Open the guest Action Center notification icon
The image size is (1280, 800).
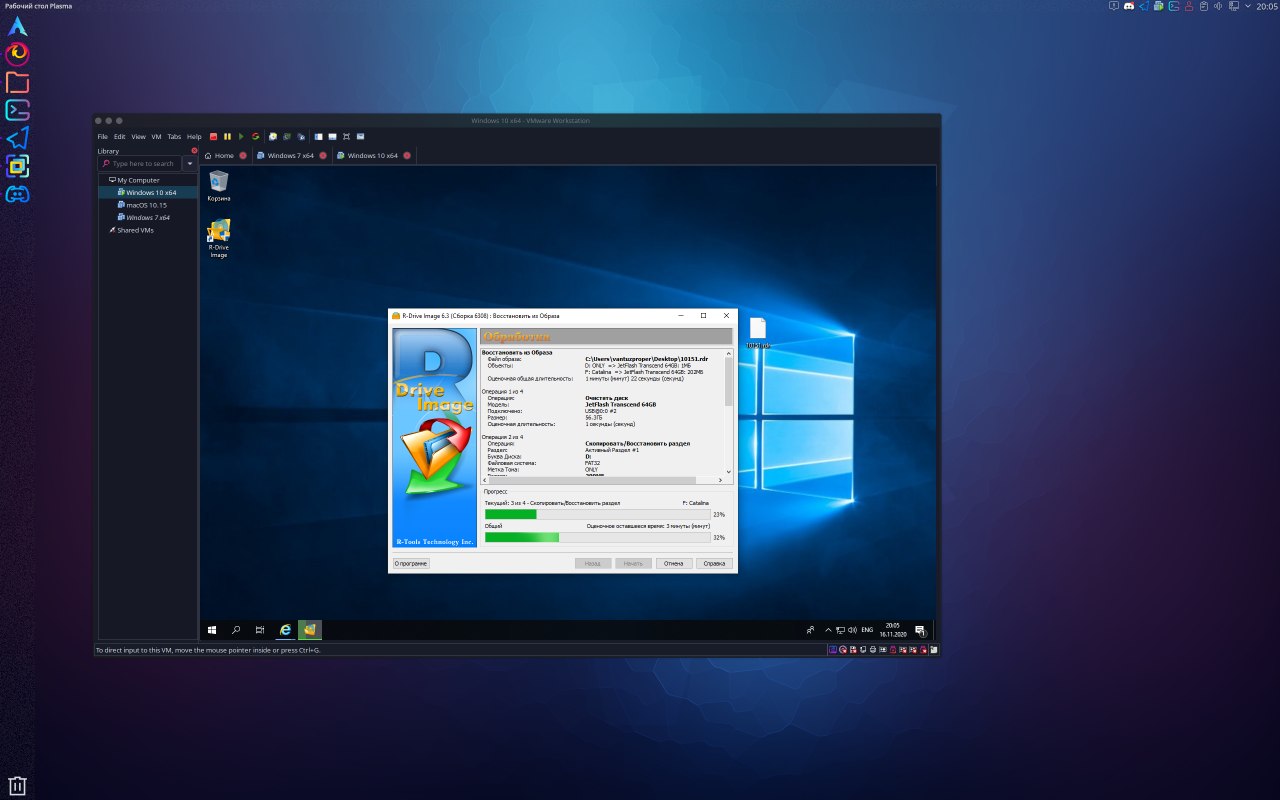[920, 631]
